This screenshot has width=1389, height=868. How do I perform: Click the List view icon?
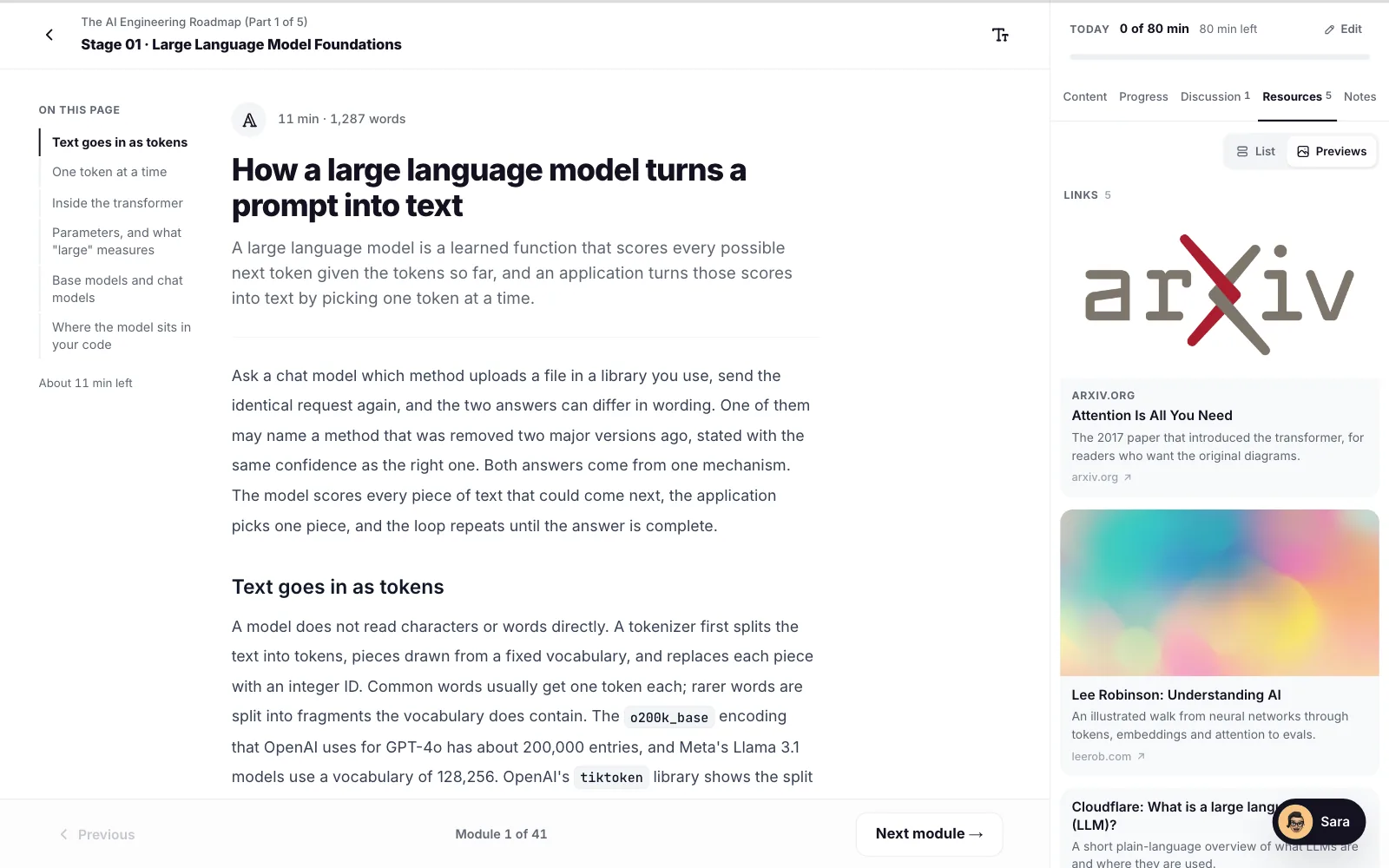click(1242, 151)
